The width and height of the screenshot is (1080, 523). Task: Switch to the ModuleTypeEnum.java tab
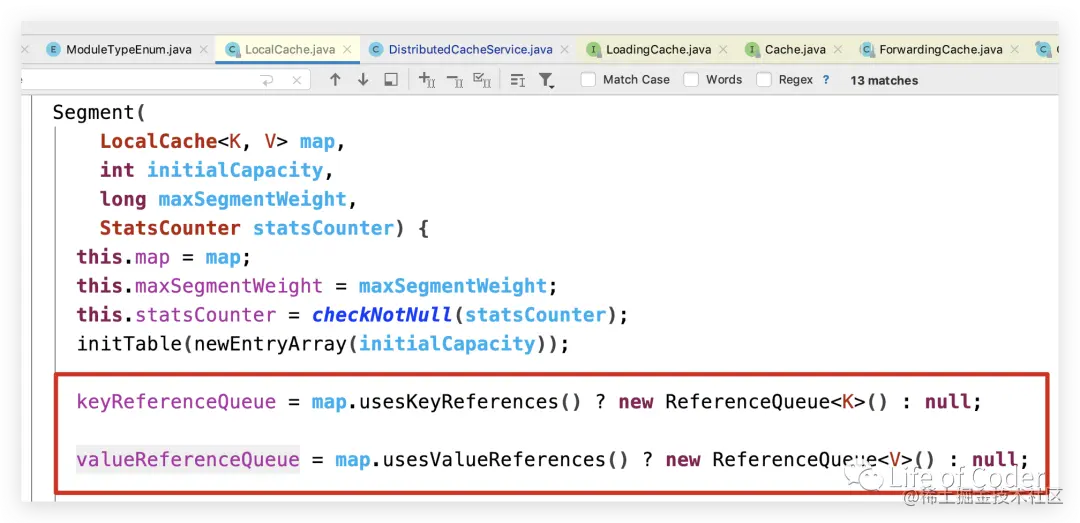128,50
